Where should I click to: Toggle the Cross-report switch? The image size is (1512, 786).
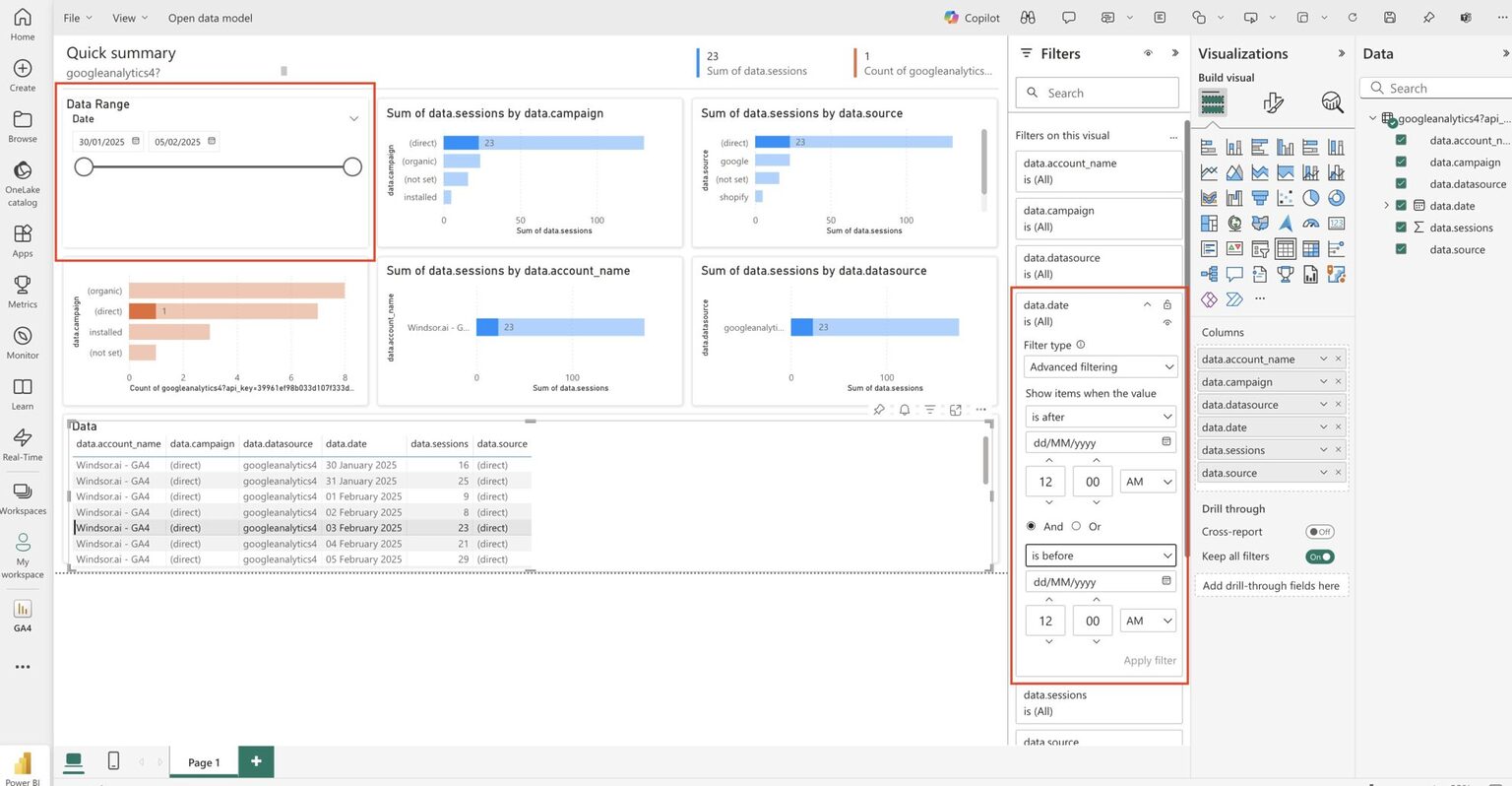[1319, 532]
